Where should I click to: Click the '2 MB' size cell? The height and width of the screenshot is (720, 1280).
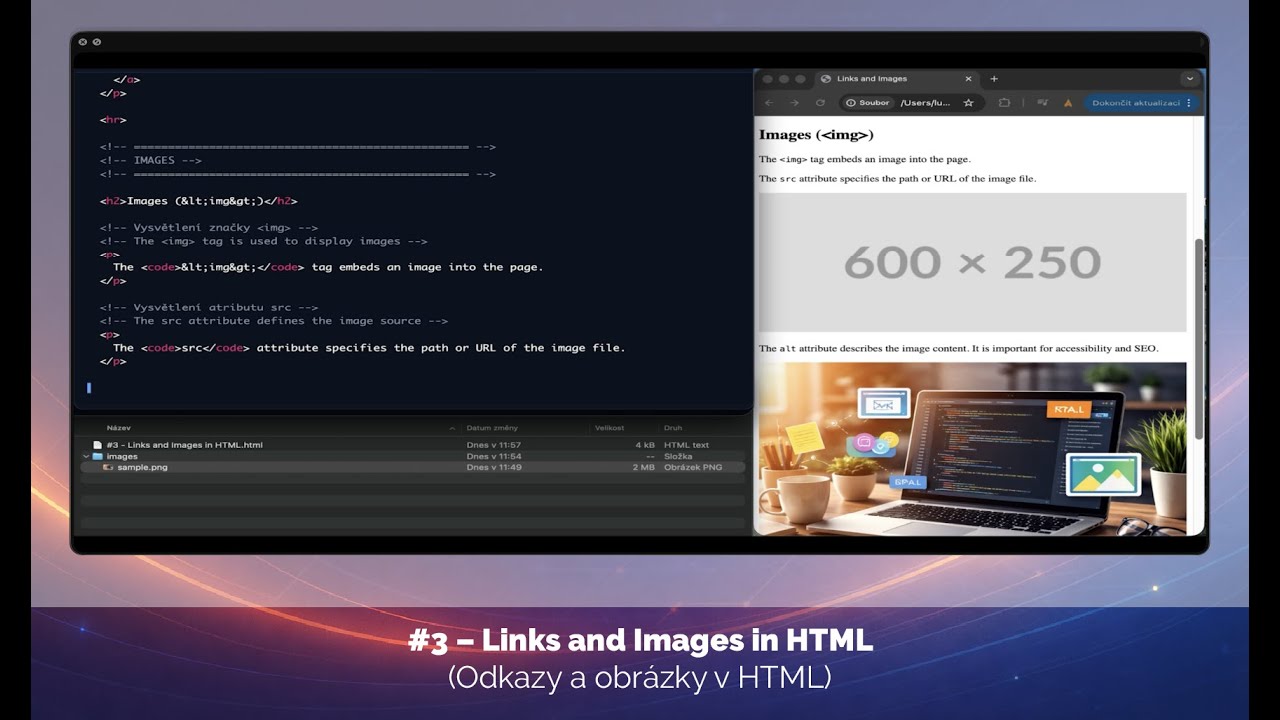[x=644, y=467]
